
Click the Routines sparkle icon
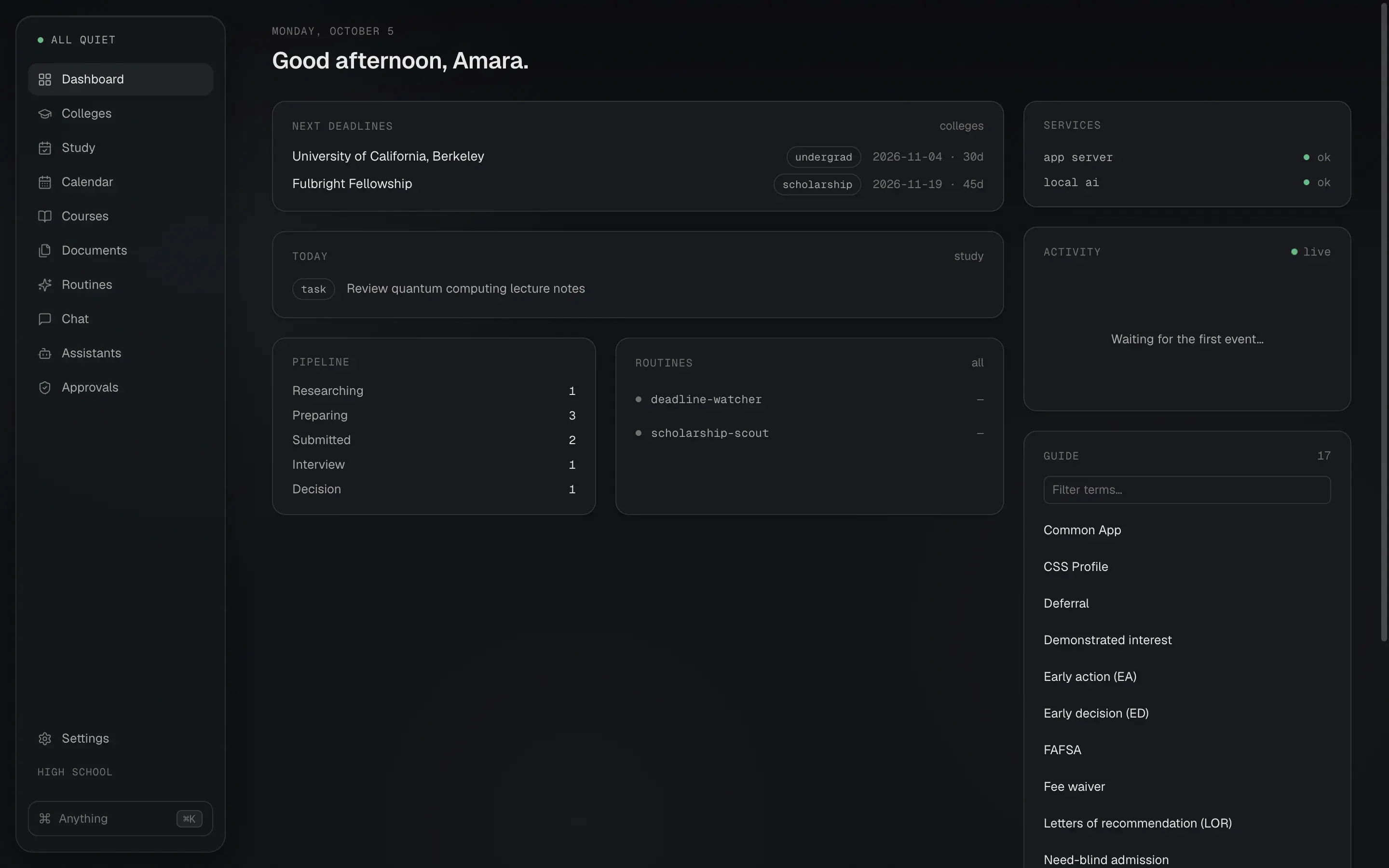point(45,285)
